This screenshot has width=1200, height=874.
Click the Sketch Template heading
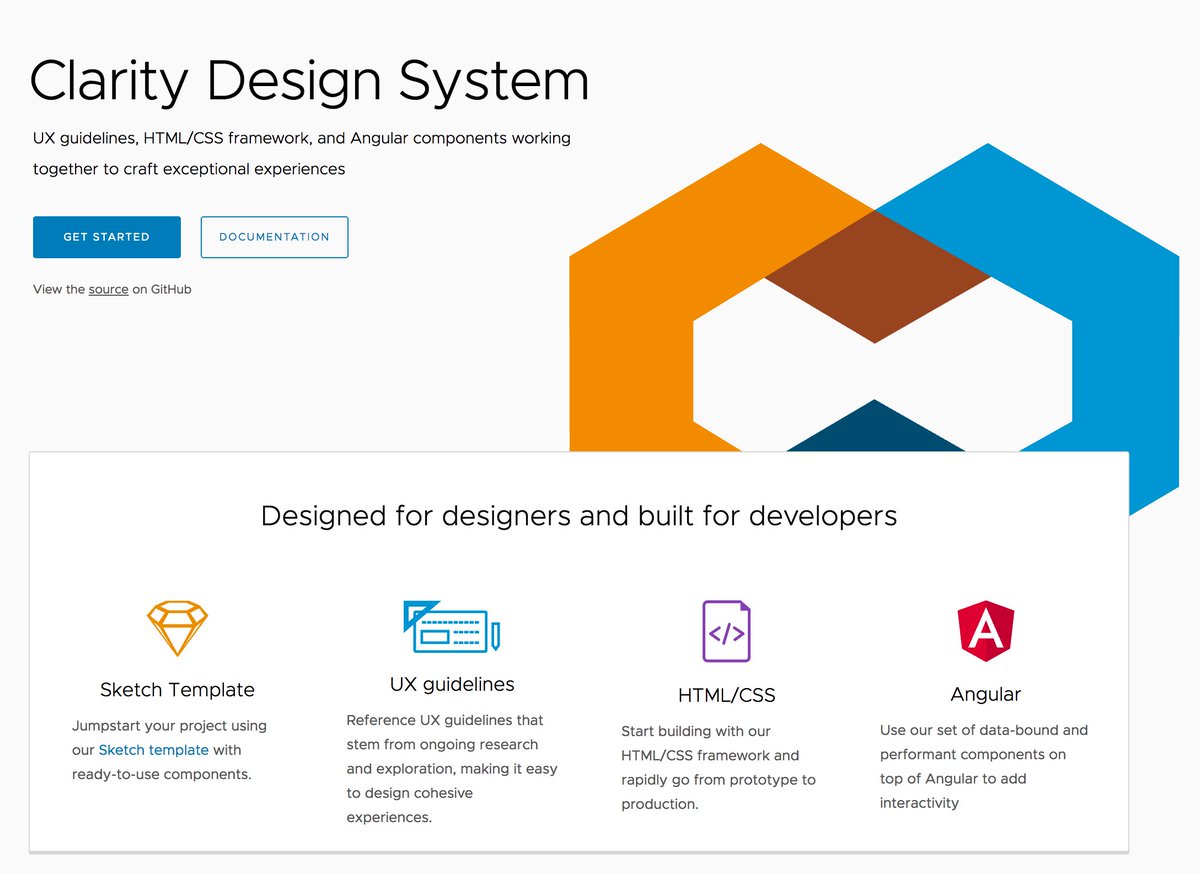click(x=177, y=690)
